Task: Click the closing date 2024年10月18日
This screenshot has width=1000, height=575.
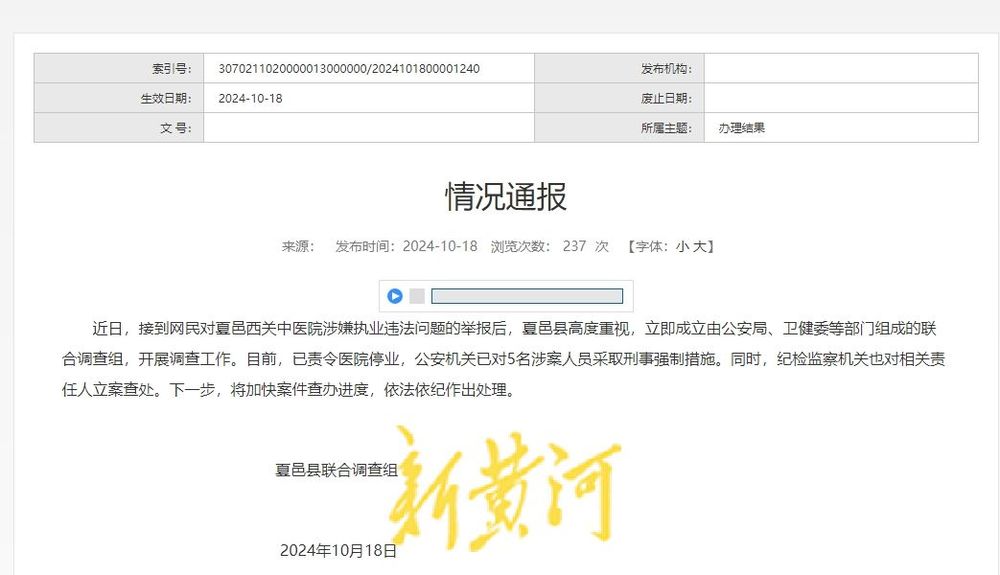Action: click(x=338, y=550)
